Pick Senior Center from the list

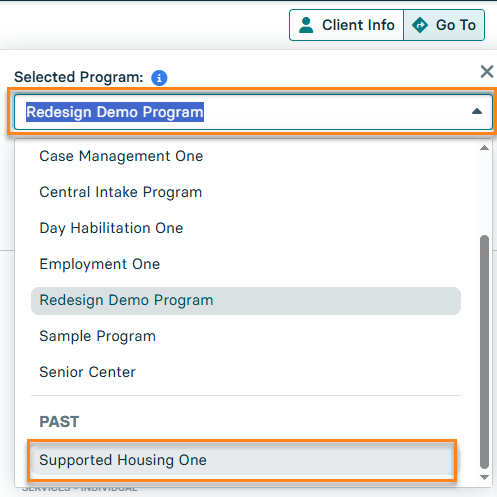coord(246,372)
